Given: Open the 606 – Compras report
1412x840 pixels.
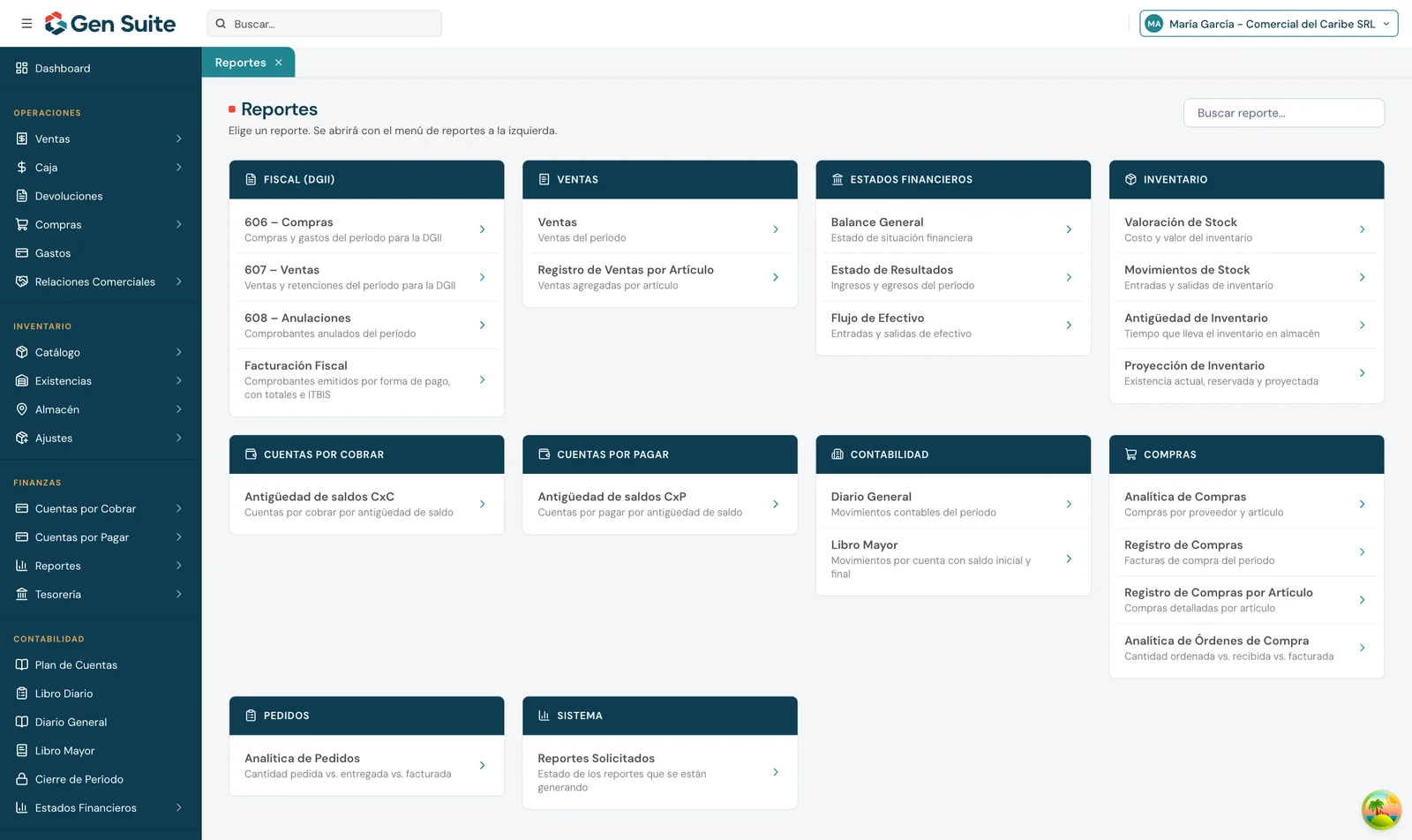Looking at the screenshot, I should click(366, 229).
